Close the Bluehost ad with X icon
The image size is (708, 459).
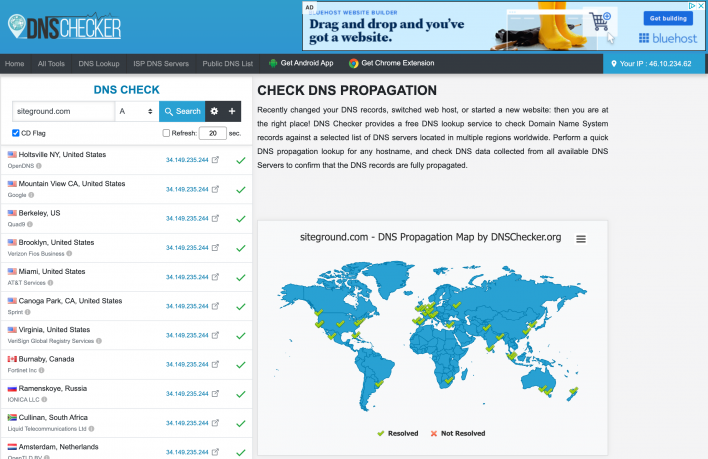[x=701, y=6]
